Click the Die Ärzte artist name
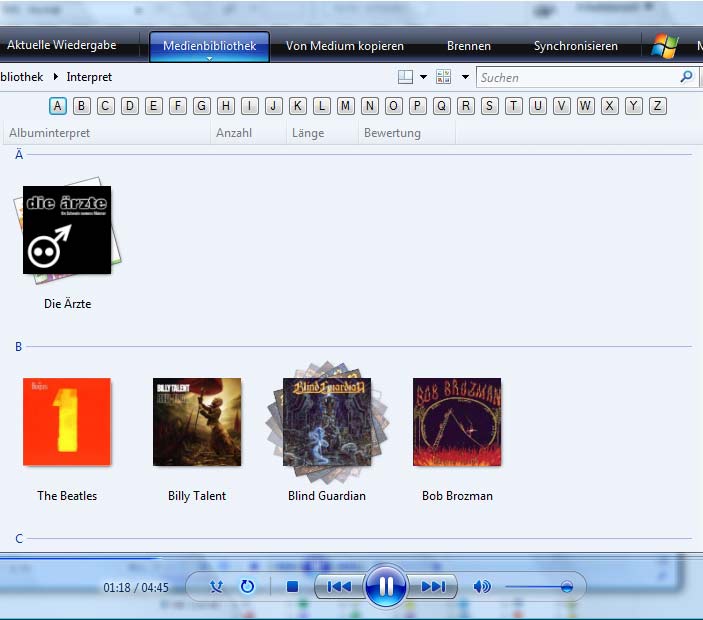This screenshot has height=620, width=703. point(67,304)
